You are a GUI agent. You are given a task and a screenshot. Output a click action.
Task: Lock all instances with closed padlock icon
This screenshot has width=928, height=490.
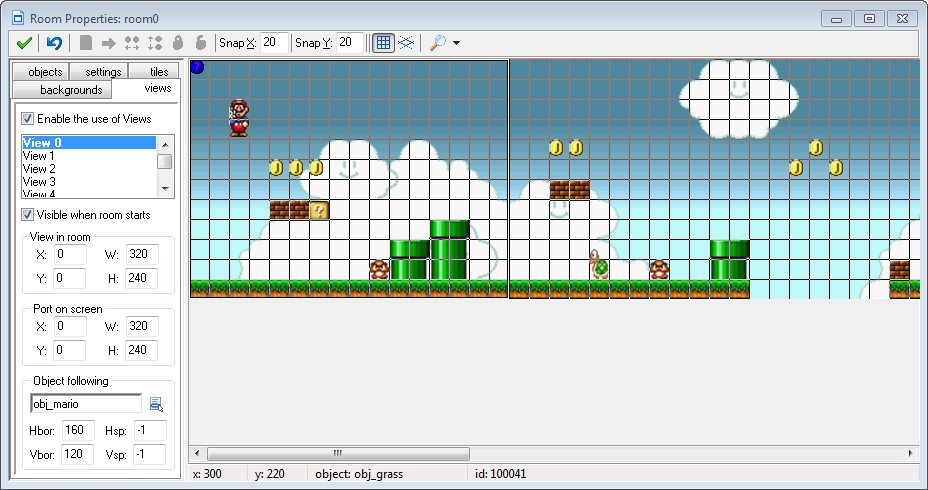coord(178,43)
